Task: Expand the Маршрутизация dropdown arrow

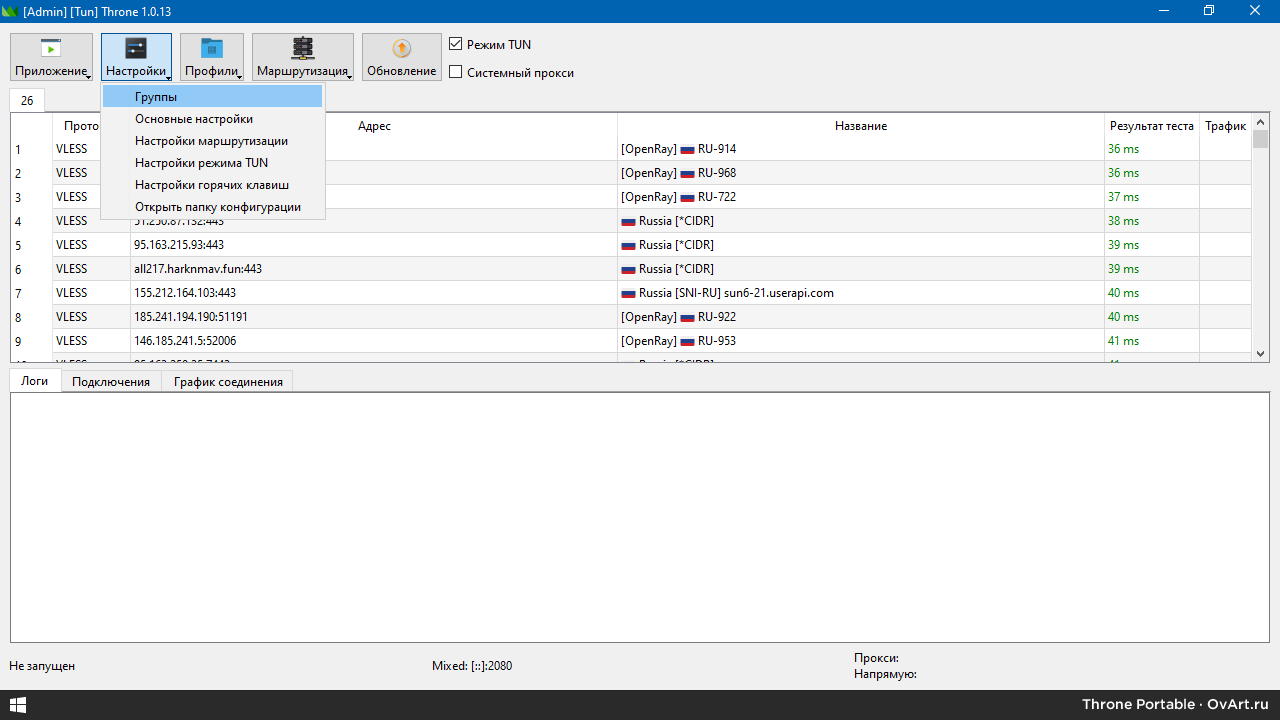Action: pos(349,76)
